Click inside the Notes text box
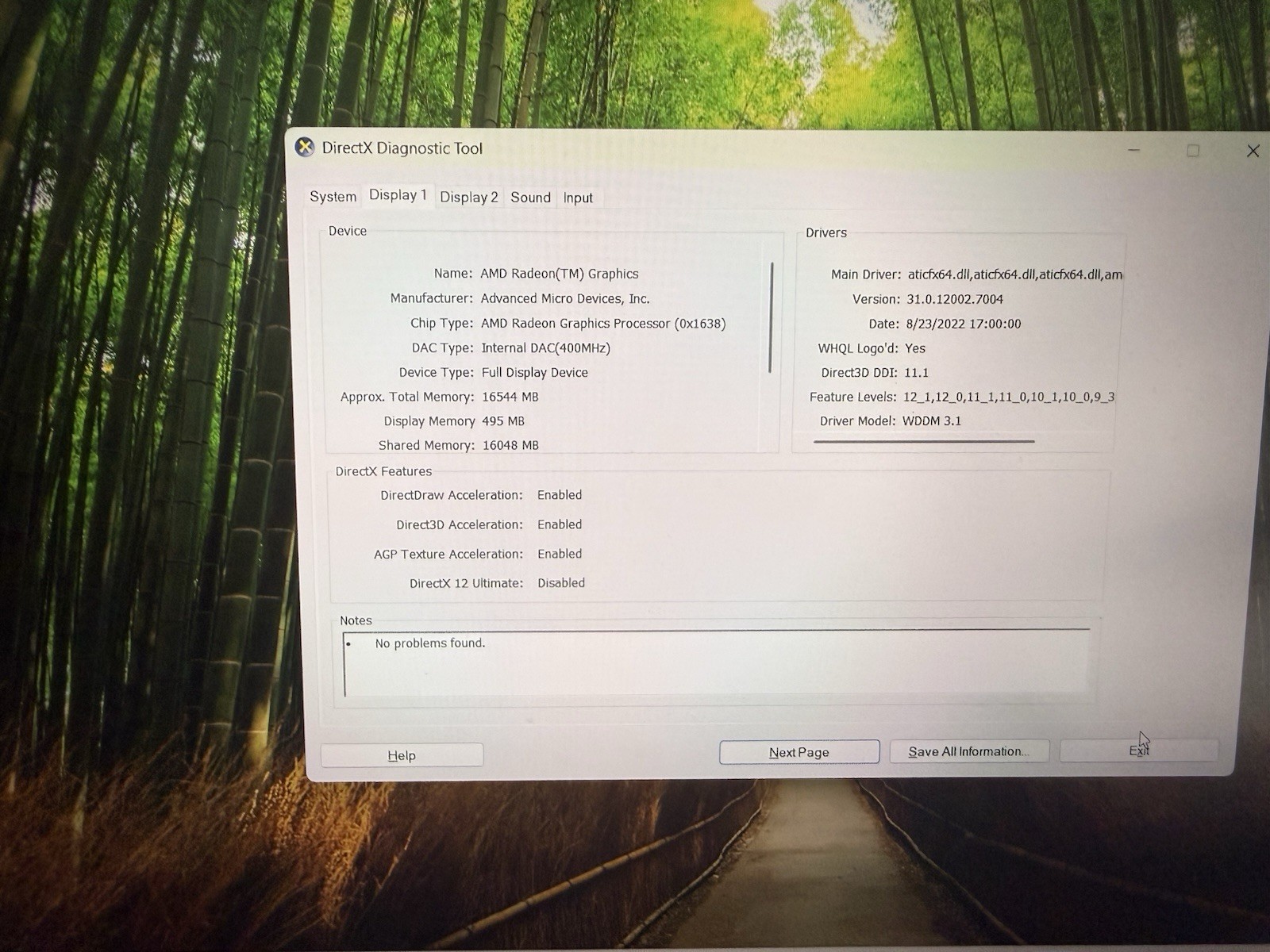The width and height of the screenshot is (1270, 952). coord(717,664)
